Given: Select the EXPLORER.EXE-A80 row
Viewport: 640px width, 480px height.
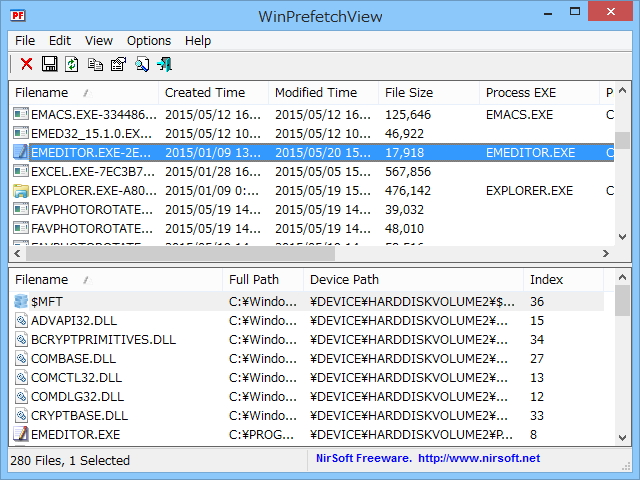Looking at the screenshot, I should pyautogui.click(x=312, y=191).
